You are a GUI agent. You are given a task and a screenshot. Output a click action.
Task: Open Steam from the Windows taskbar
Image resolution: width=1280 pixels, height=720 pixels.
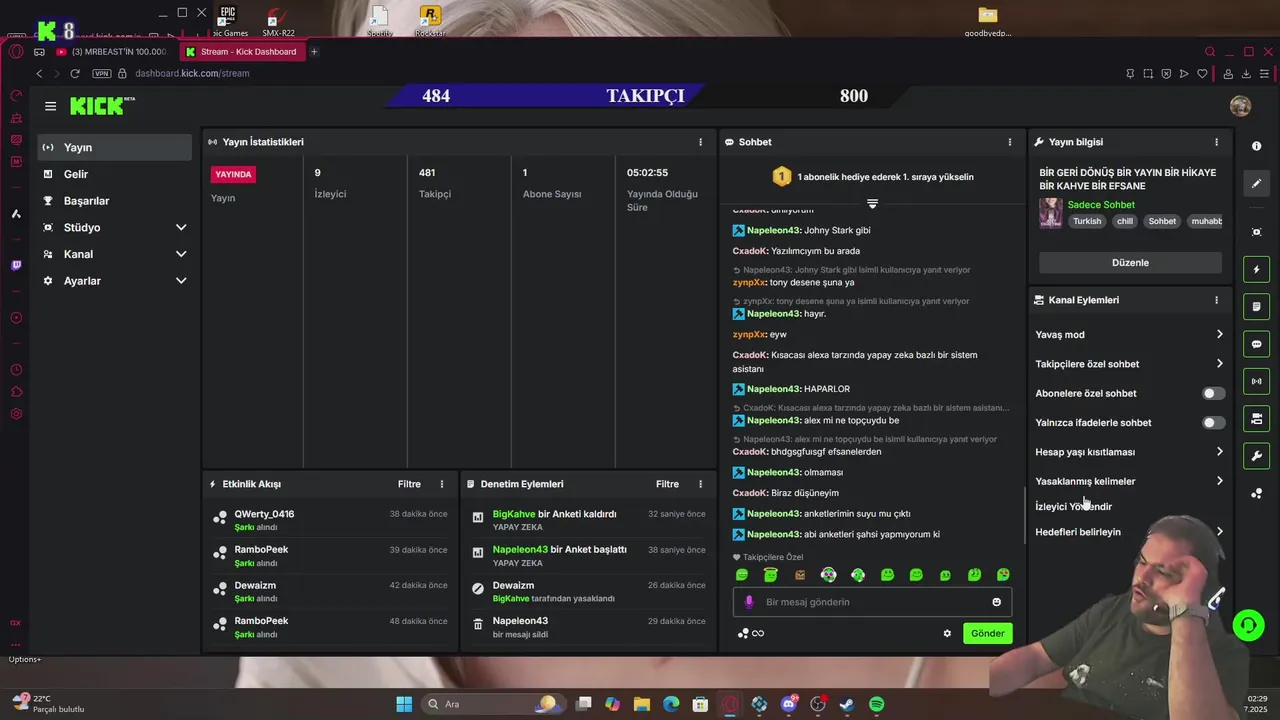pos(847,704)
